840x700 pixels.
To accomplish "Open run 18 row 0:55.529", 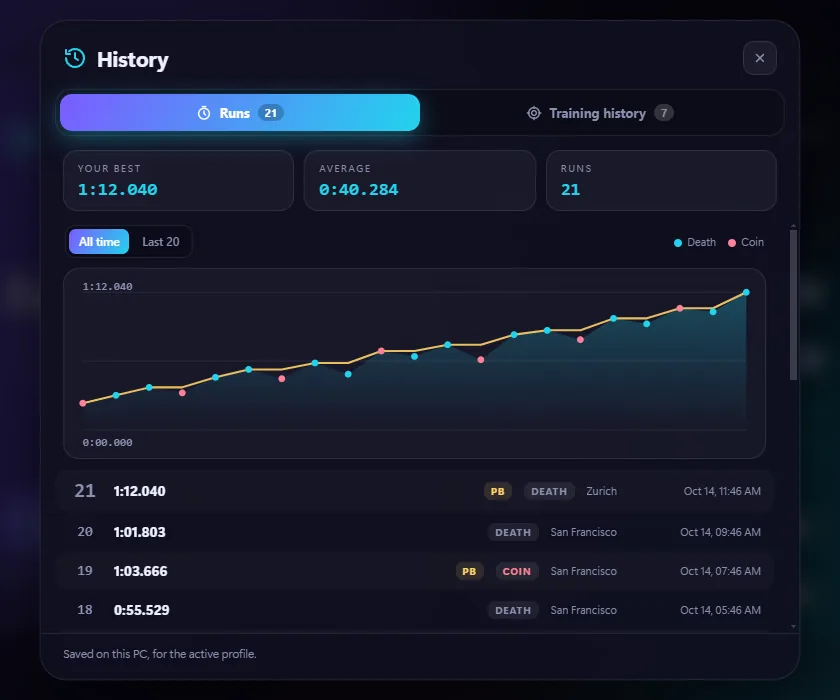I will (x=415, y=610).
